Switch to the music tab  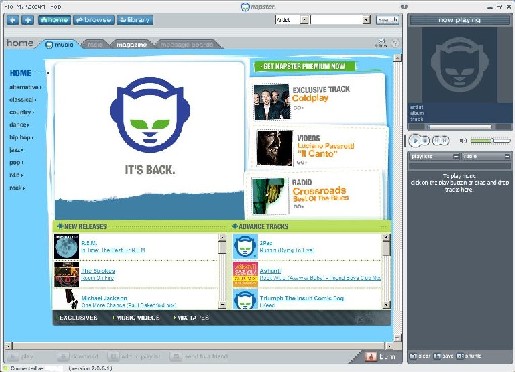60,44
